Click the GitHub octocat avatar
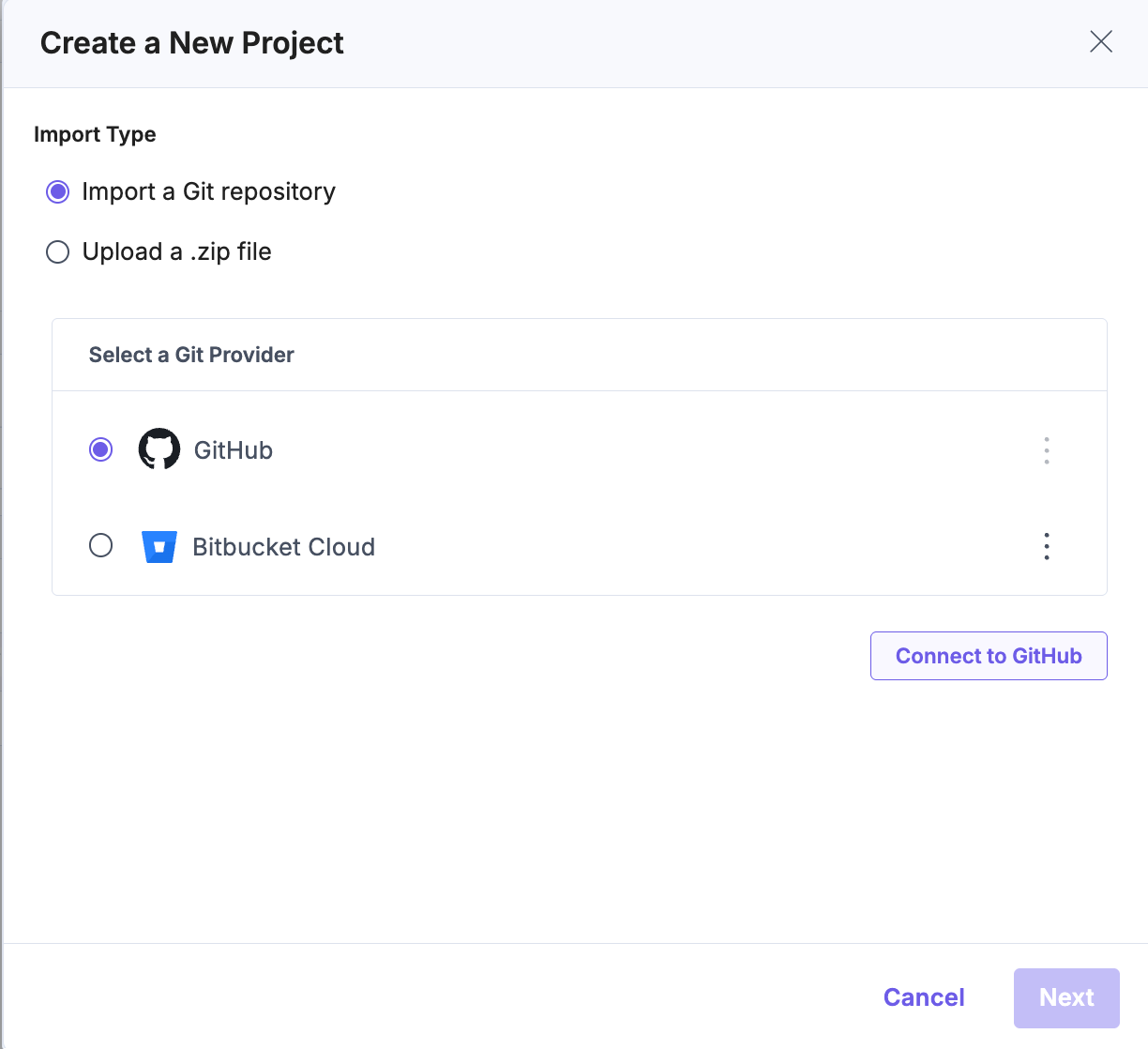The height and width of the screenshot is (1049, 1148). [159, 449]
